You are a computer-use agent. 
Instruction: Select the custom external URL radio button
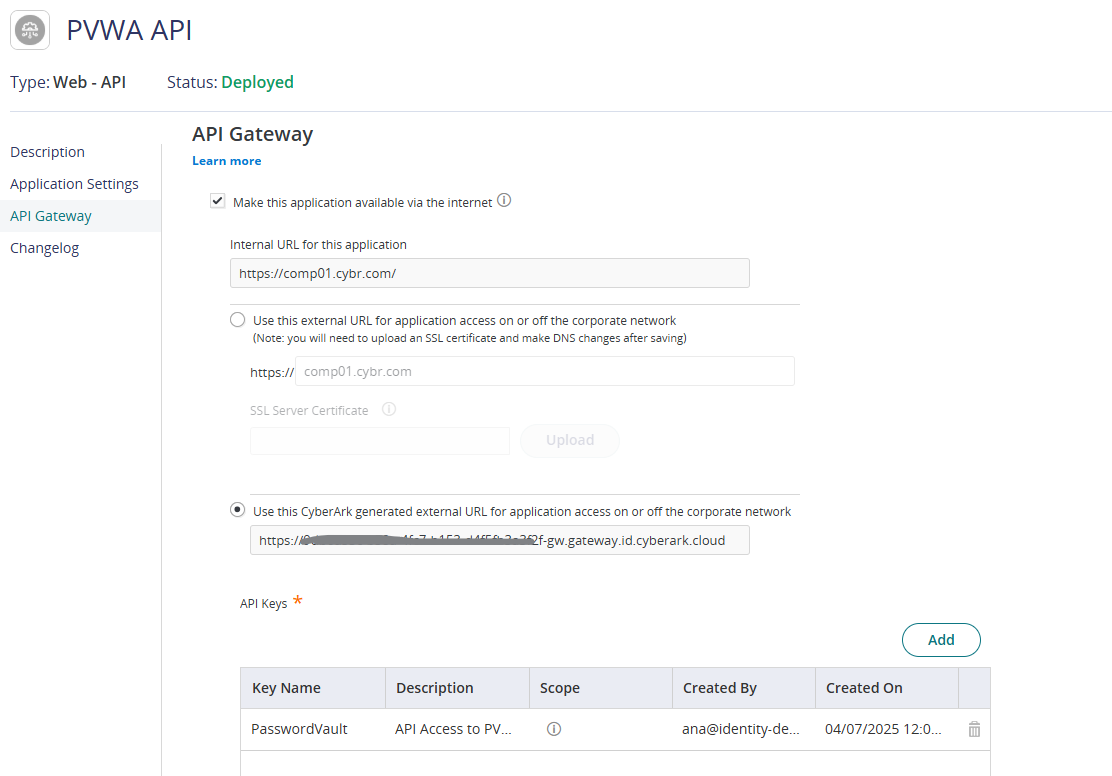click(x=237, y=319)
